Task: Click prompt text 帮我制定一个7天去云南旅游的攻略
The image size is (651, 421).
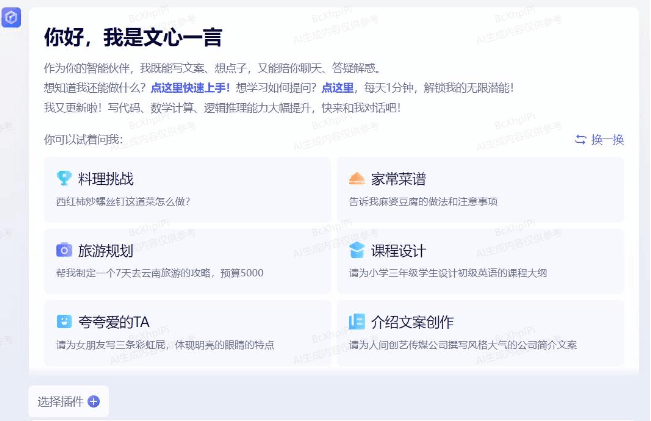Action: coord(134,273)
